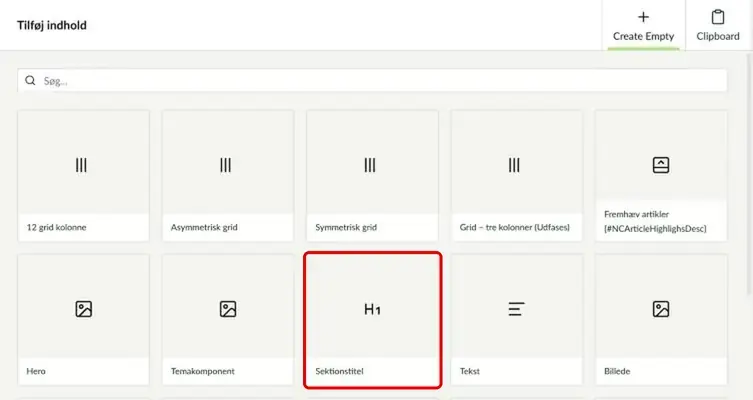Click the "Grid – tre kolonner (Udfases)" label
The height and width of the screenshot is (400, 753).
pos(514,227)
